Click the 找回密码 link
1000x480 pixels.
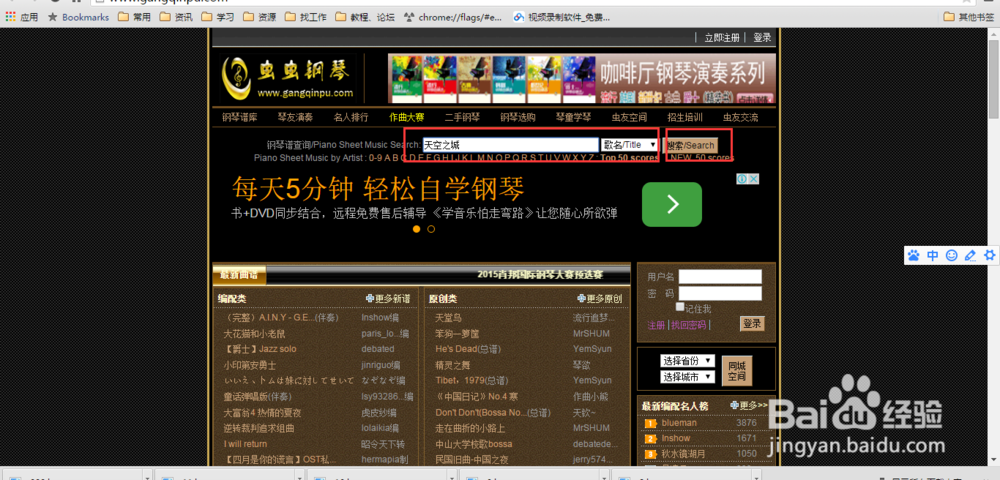tap(688, 325)
